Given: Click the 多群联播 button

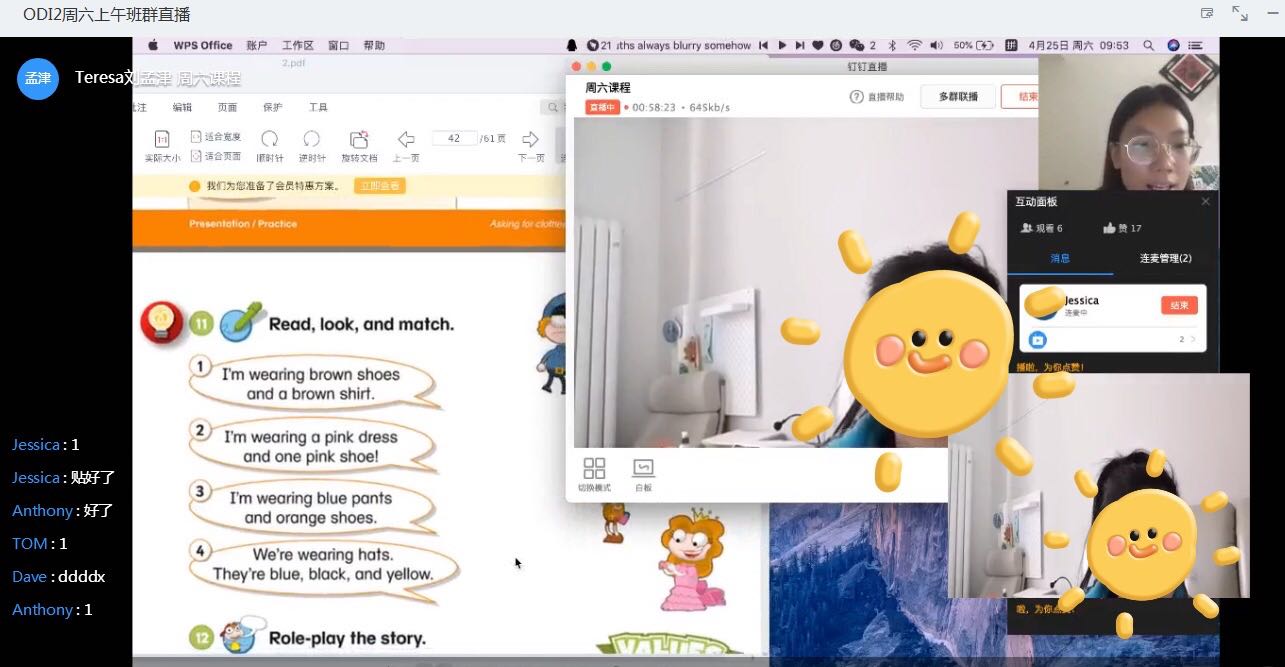Looking at the screenshot, I should click(x=958, y=97).
